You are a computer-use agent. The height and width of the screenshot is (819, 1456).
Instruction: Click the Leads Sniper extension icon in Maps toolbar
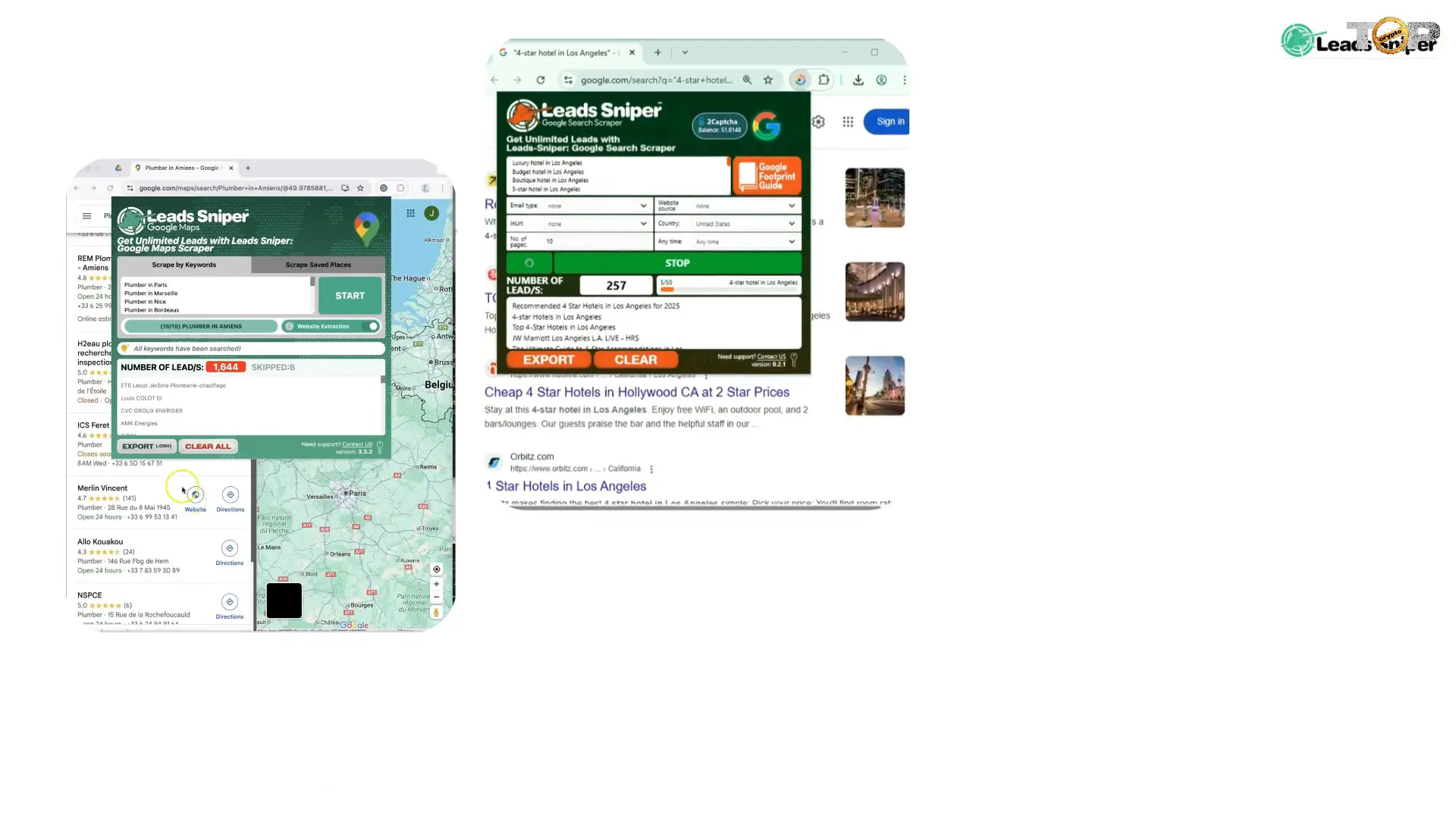click(x=384, y=188)
